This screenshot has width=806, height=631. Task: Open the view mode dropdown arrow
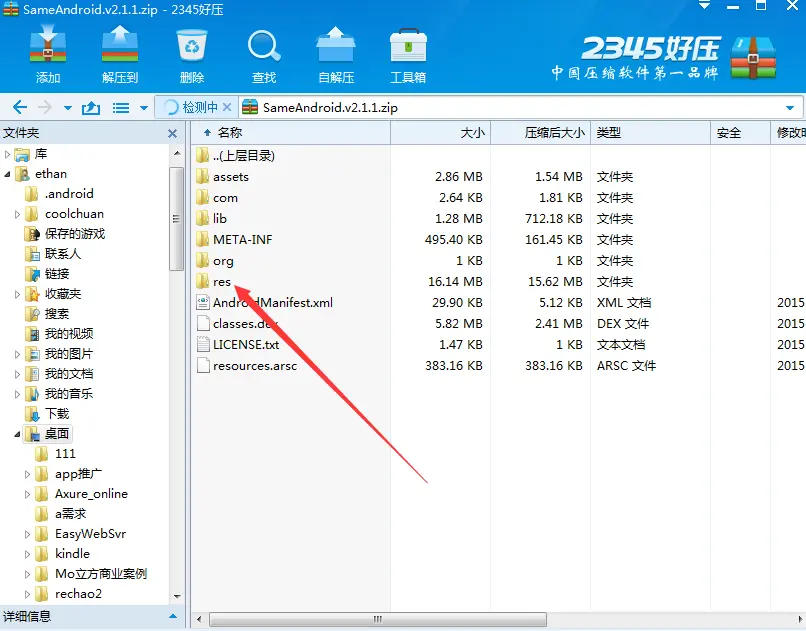tap(144, 108)
